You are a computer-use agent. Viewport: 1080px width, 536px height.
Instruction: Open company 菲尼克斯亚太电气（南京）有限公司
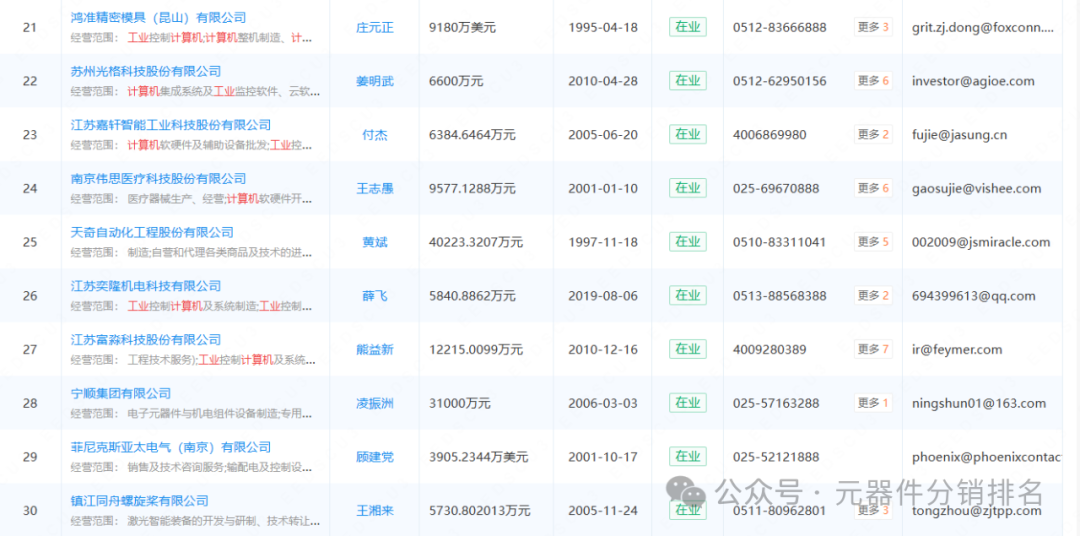click(171, 448)
